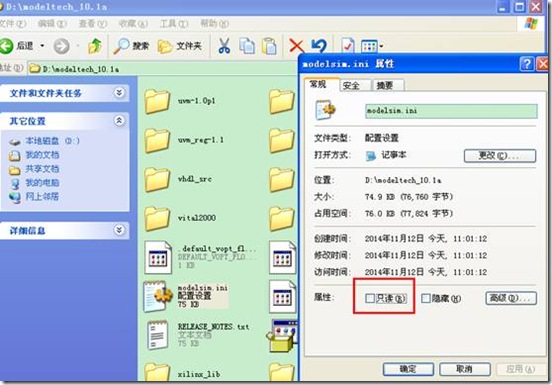This screenshot has height=385, width=552.
Task: Click the 更改 (Change) button
Action: click(x=500, y=156)
